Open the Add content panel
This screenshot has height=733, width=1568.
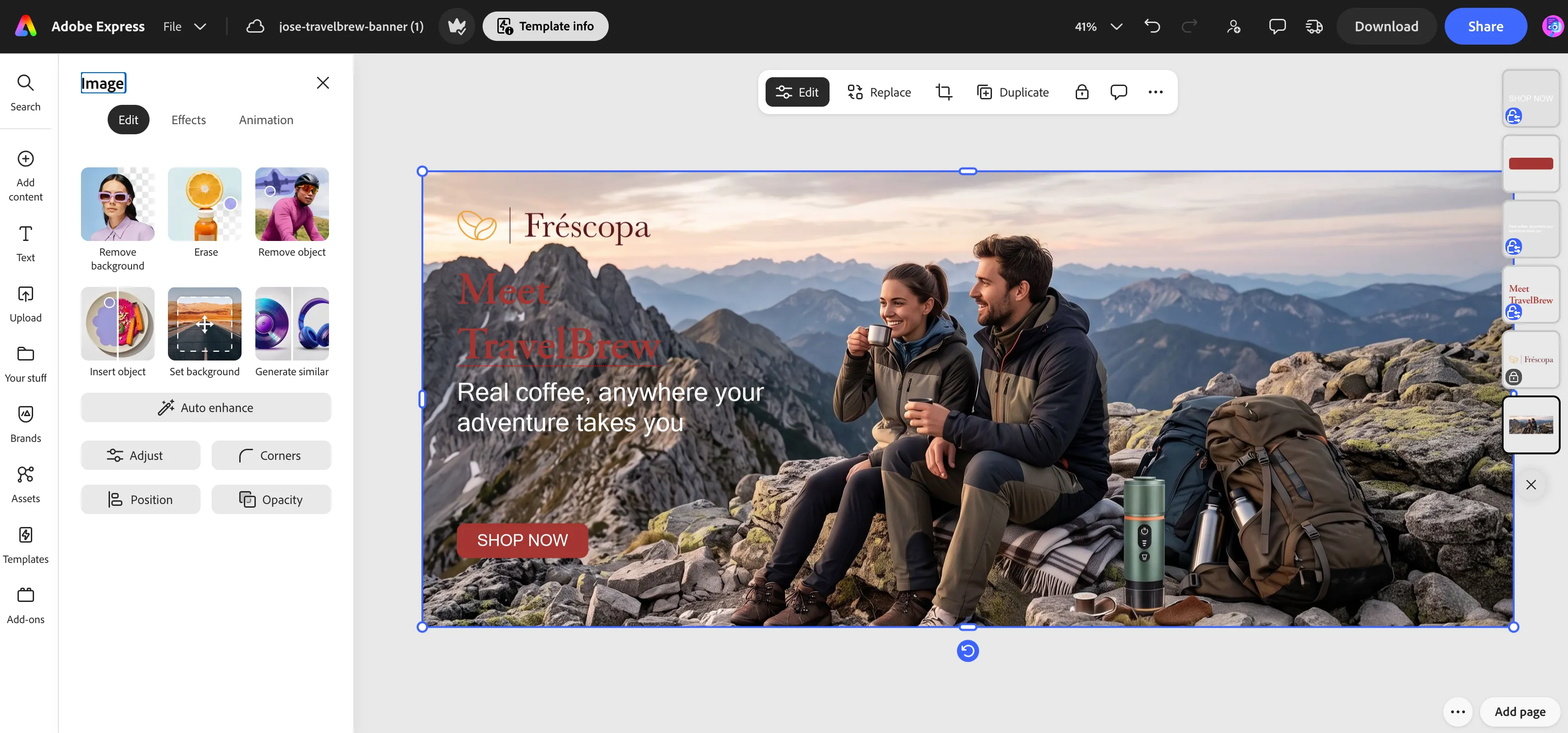click(26, 176)
